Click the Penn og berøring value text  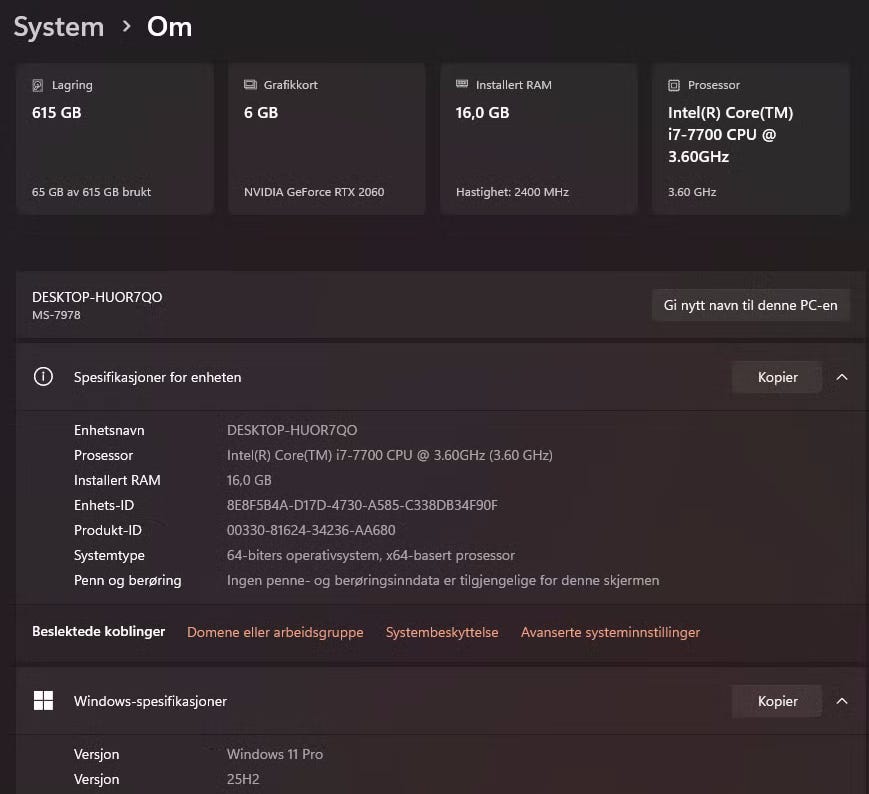click(443, 580)
